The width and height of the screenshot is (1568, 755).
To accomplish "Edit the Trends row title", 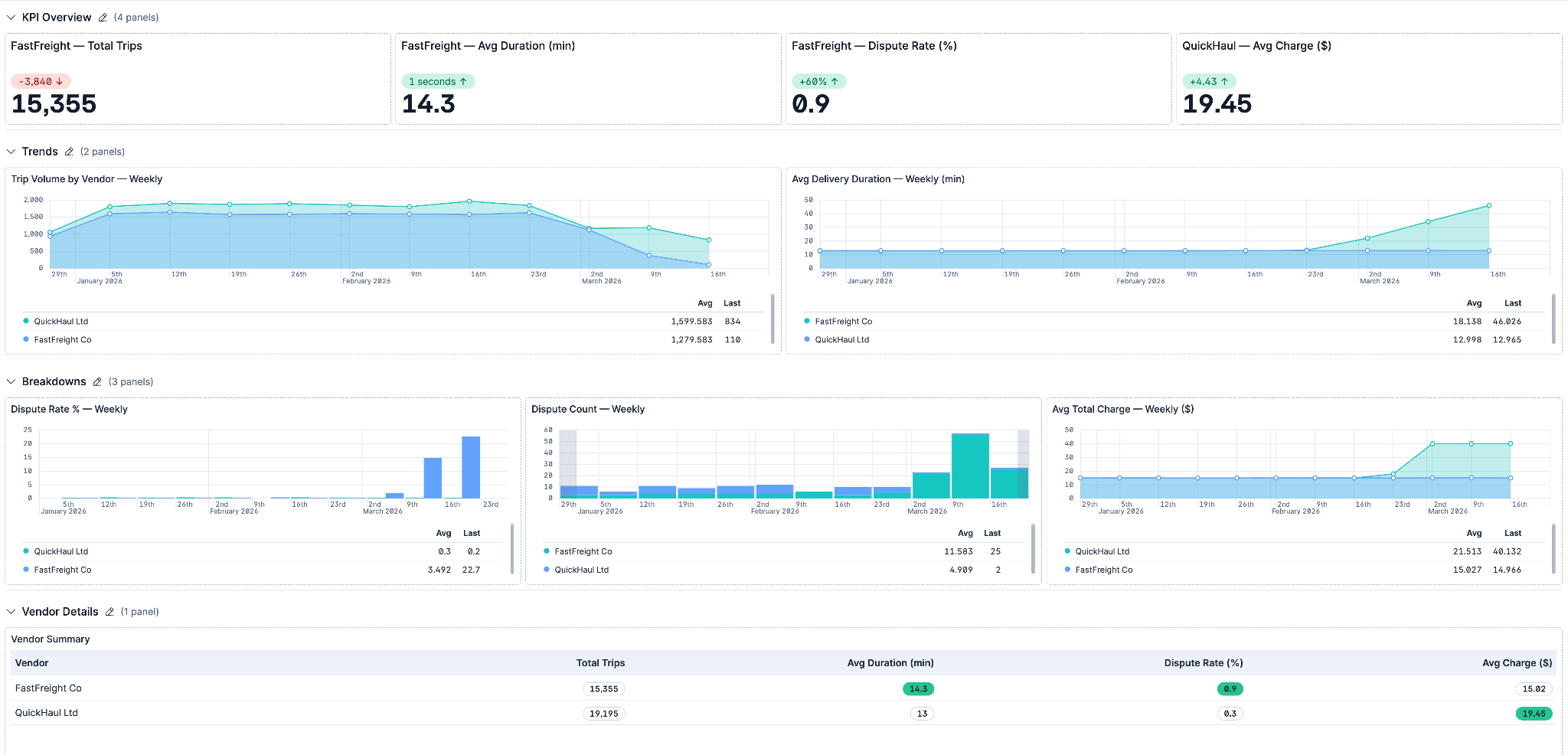I will click(69, 152).
